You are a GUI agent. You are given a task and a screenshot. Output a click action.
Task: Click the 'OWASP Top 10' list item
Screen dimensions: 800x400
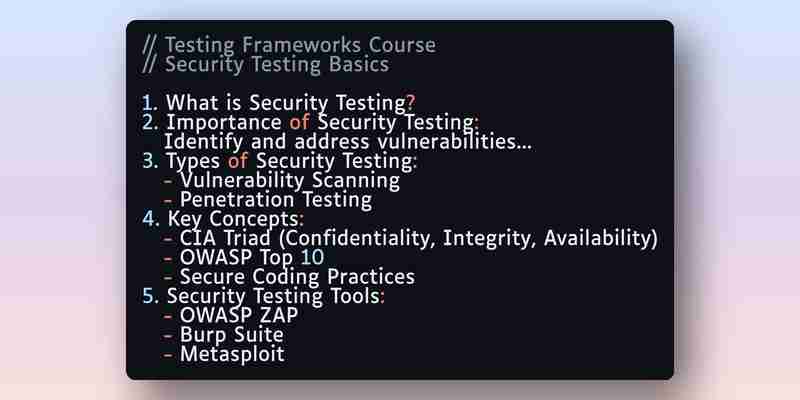tap(244, 258)
